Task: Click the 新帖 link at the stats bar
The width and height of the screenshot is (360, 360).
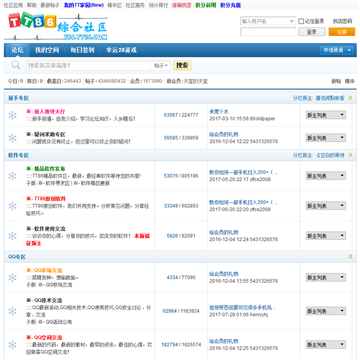Action: pos(336,81)
